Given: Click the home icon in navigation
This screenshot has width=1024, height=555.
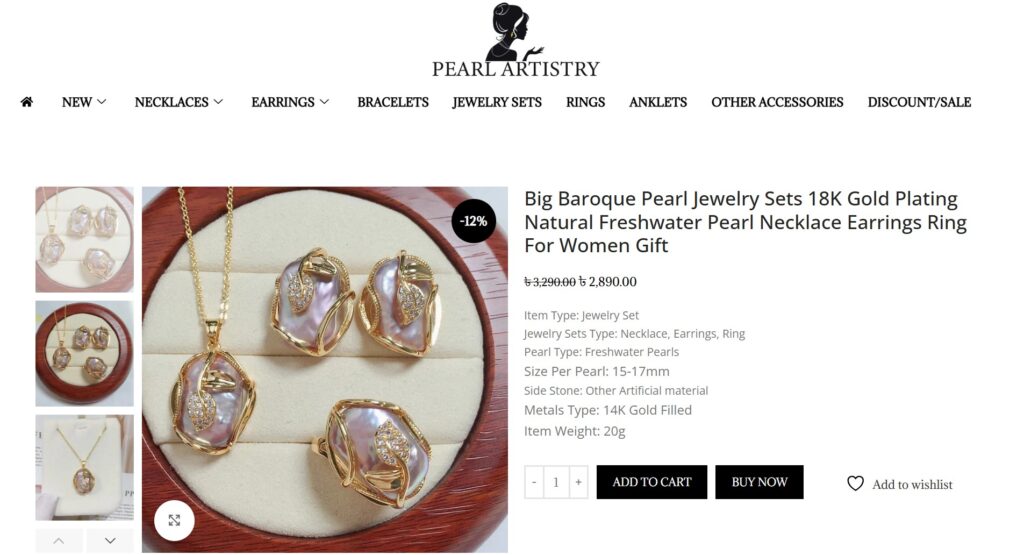Looking at the screenshot, I should pos(27,102).
